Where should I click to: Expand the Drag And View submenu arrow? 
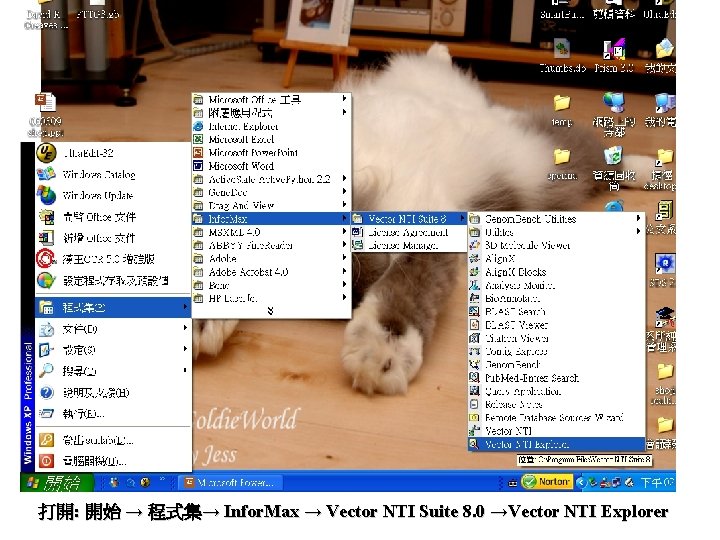click(344, 205)
